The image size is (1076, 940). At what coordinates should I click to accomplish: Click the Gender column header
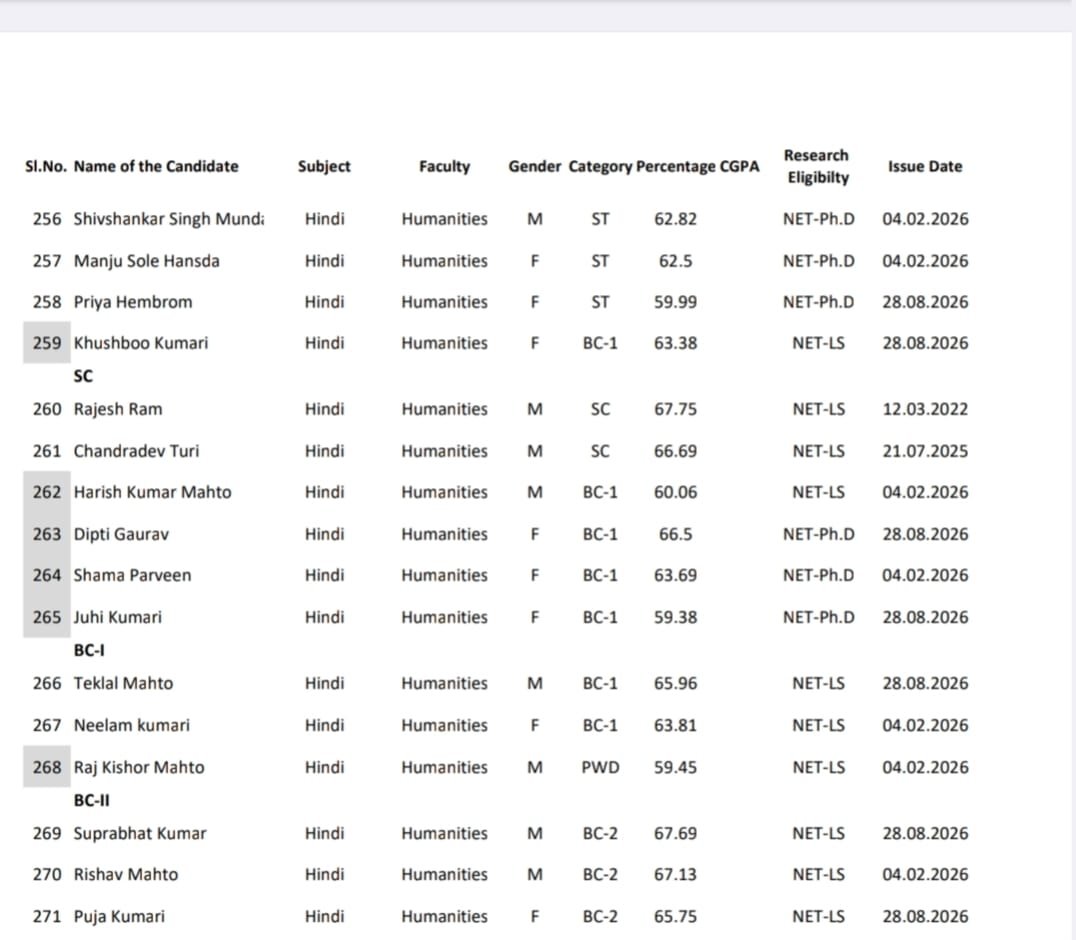(x=535, y=166)
